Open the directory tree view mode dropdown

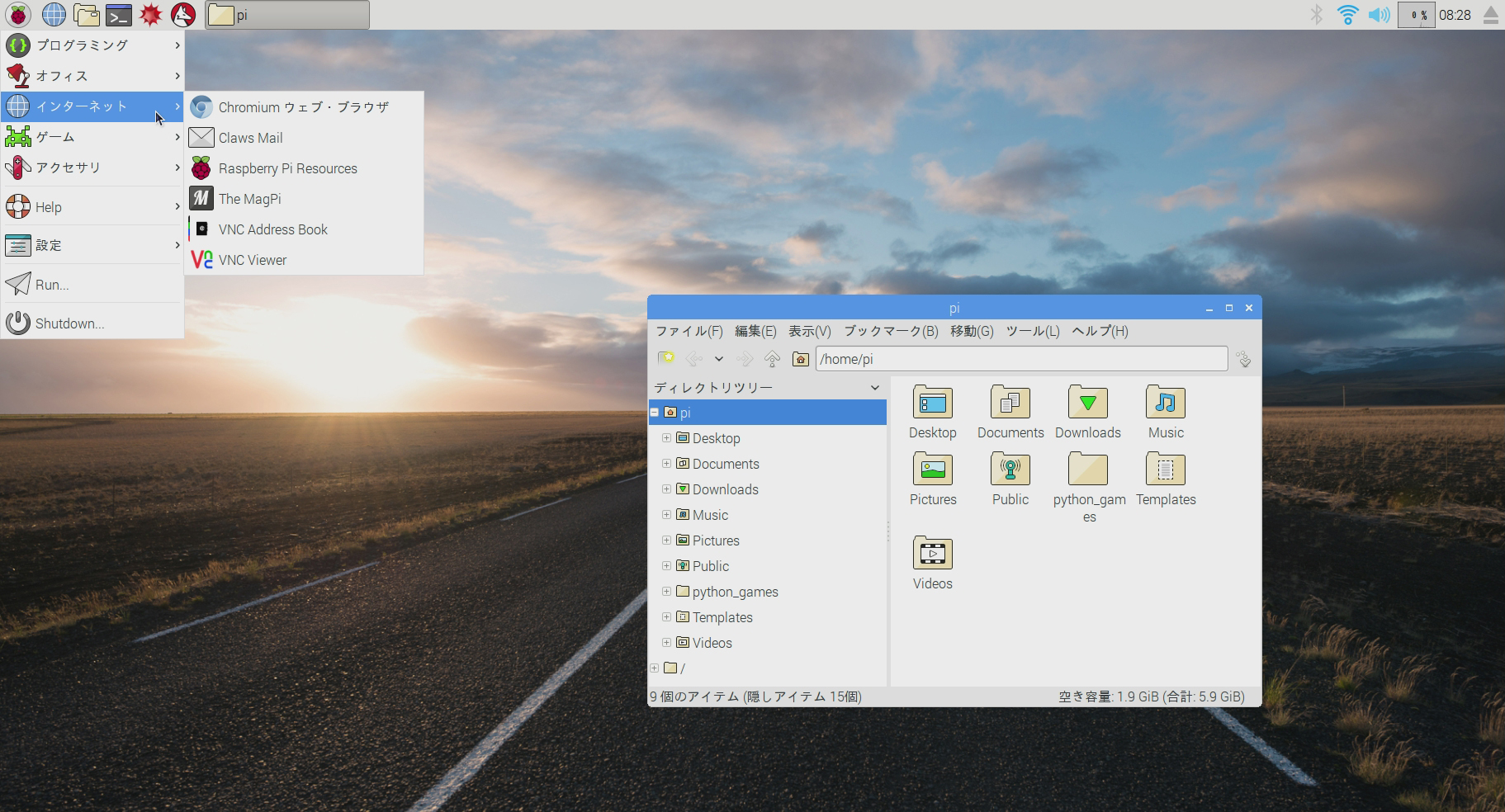(873, 387)
